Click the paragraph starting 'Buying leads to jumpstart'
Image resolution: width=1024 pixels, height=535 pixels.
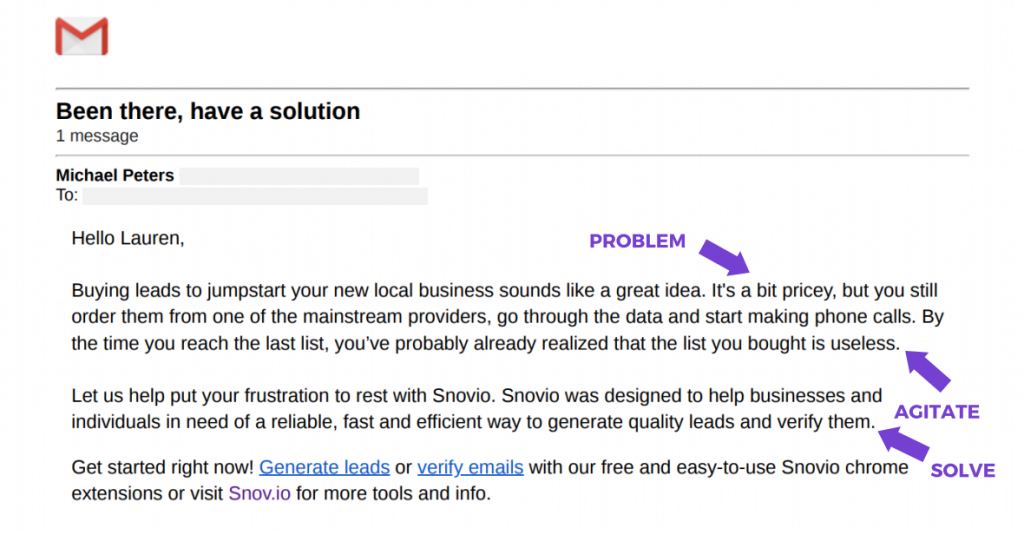pos(508,317)
